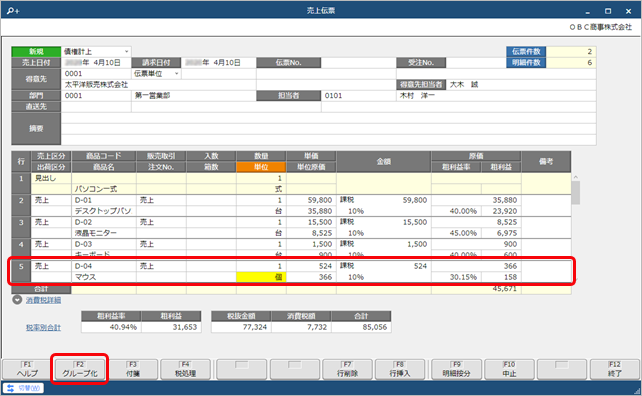Screen dimensions: 642x396
Task: Click gross margin rate 45.00%
Action: click(456, 233)
